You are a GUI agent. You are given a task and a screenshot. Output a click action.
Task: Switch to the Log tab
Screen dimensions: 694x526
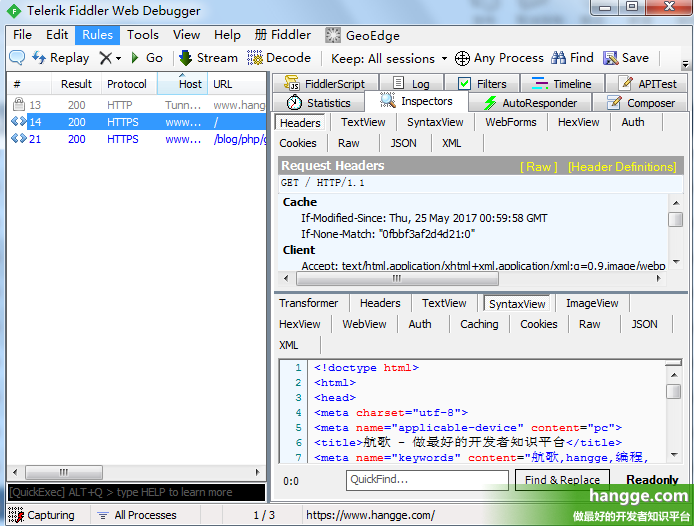coord(411,83)
